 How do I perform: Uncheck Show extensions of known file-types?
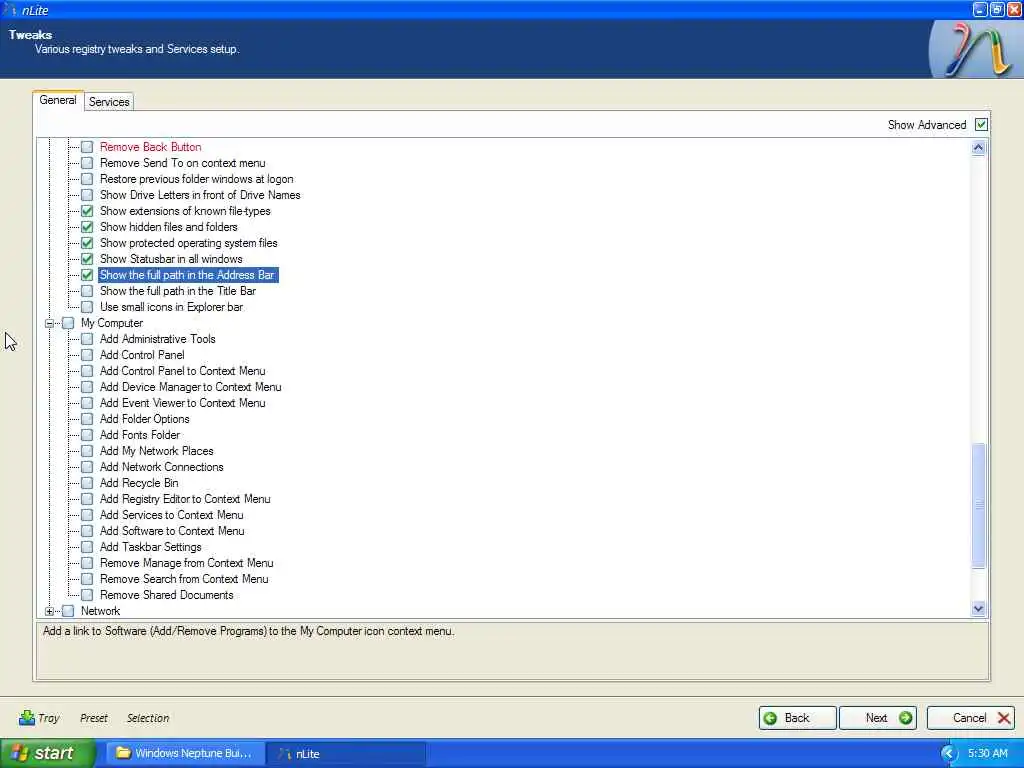[x=87, y=211]
